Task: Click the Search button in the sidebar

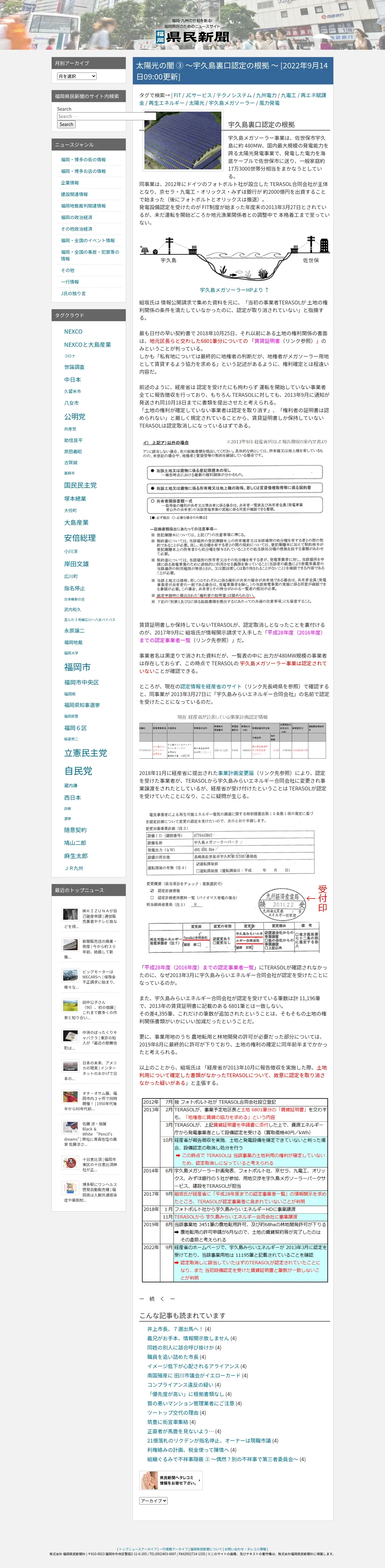Action: coord(66,124)
